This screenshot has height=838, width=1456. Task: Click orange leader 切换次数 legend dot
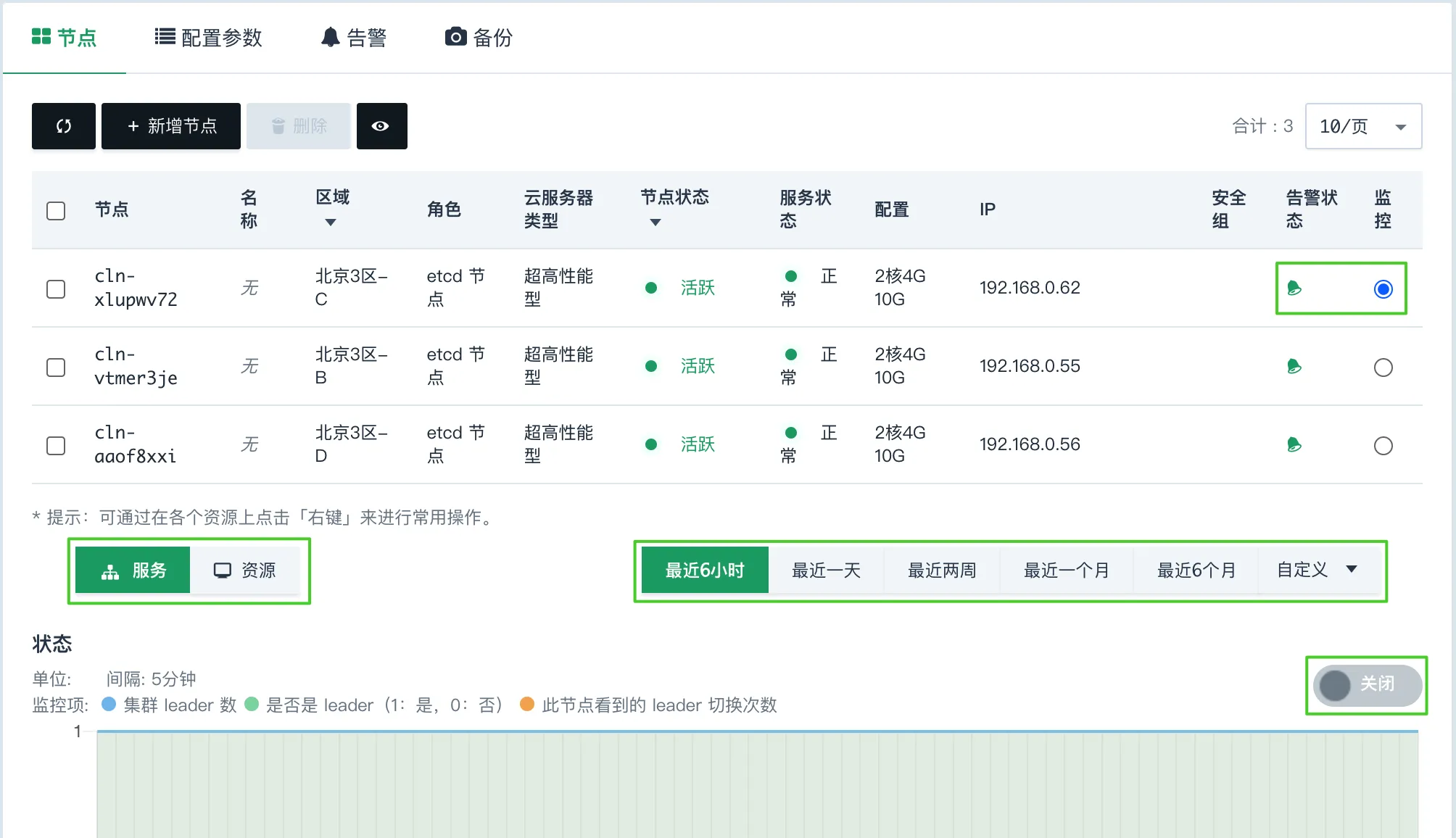point(527,705)
